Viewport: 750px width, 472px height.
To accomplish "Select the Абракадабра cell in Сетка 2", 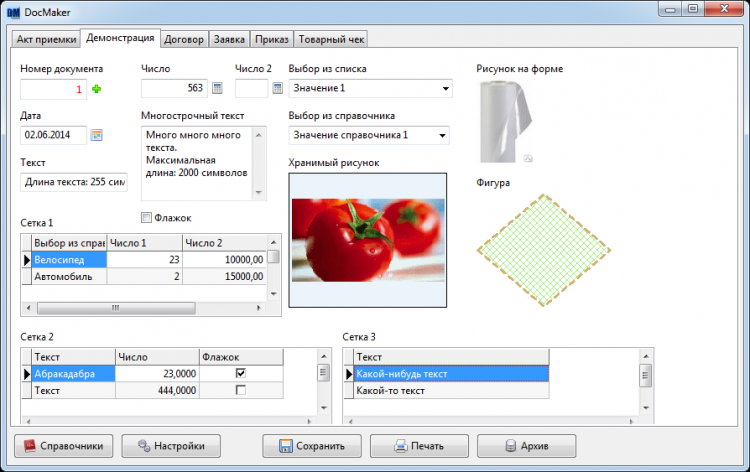I will 73,373.
